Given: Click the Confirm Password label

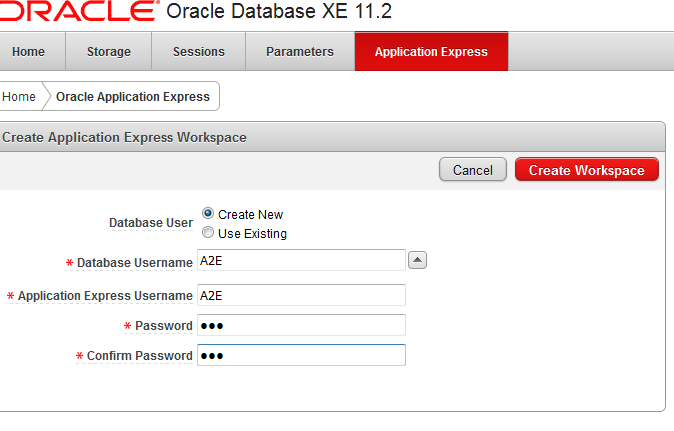Looking at the screenshot, I should pyautogui.click(x=140, y=356).
